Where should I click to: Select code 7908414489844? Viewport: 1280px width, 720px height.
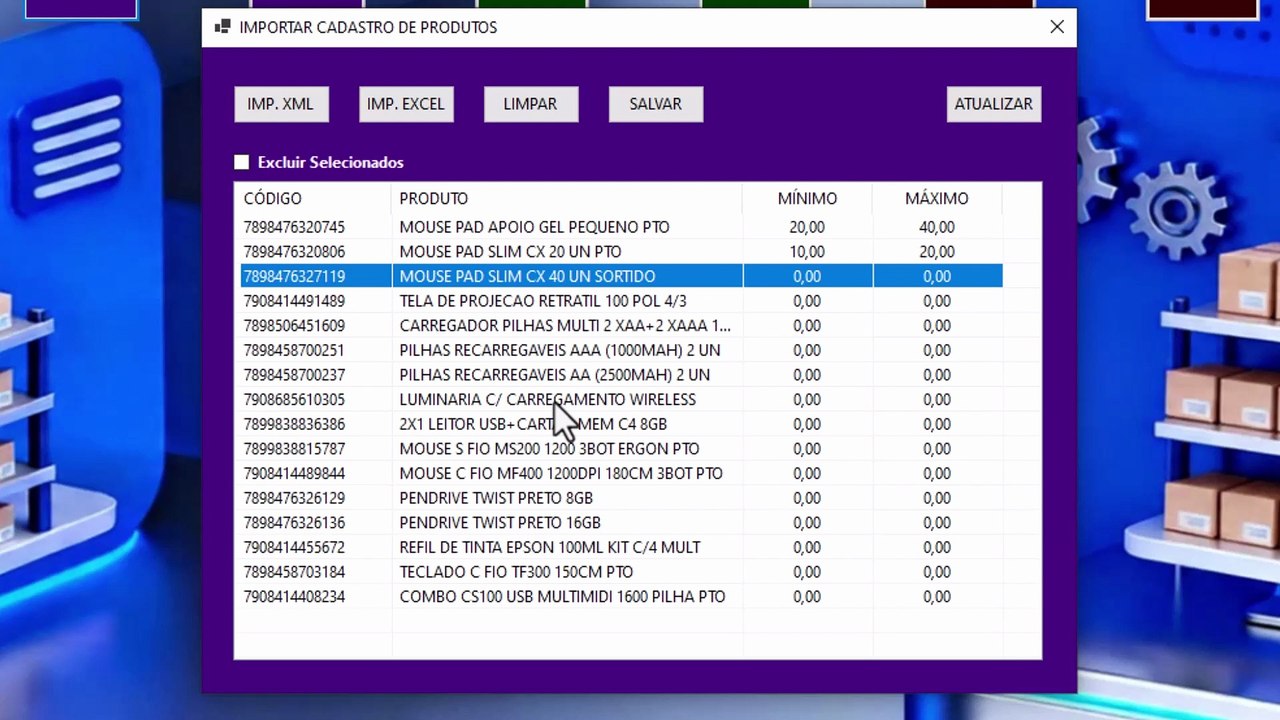point(294,474)
